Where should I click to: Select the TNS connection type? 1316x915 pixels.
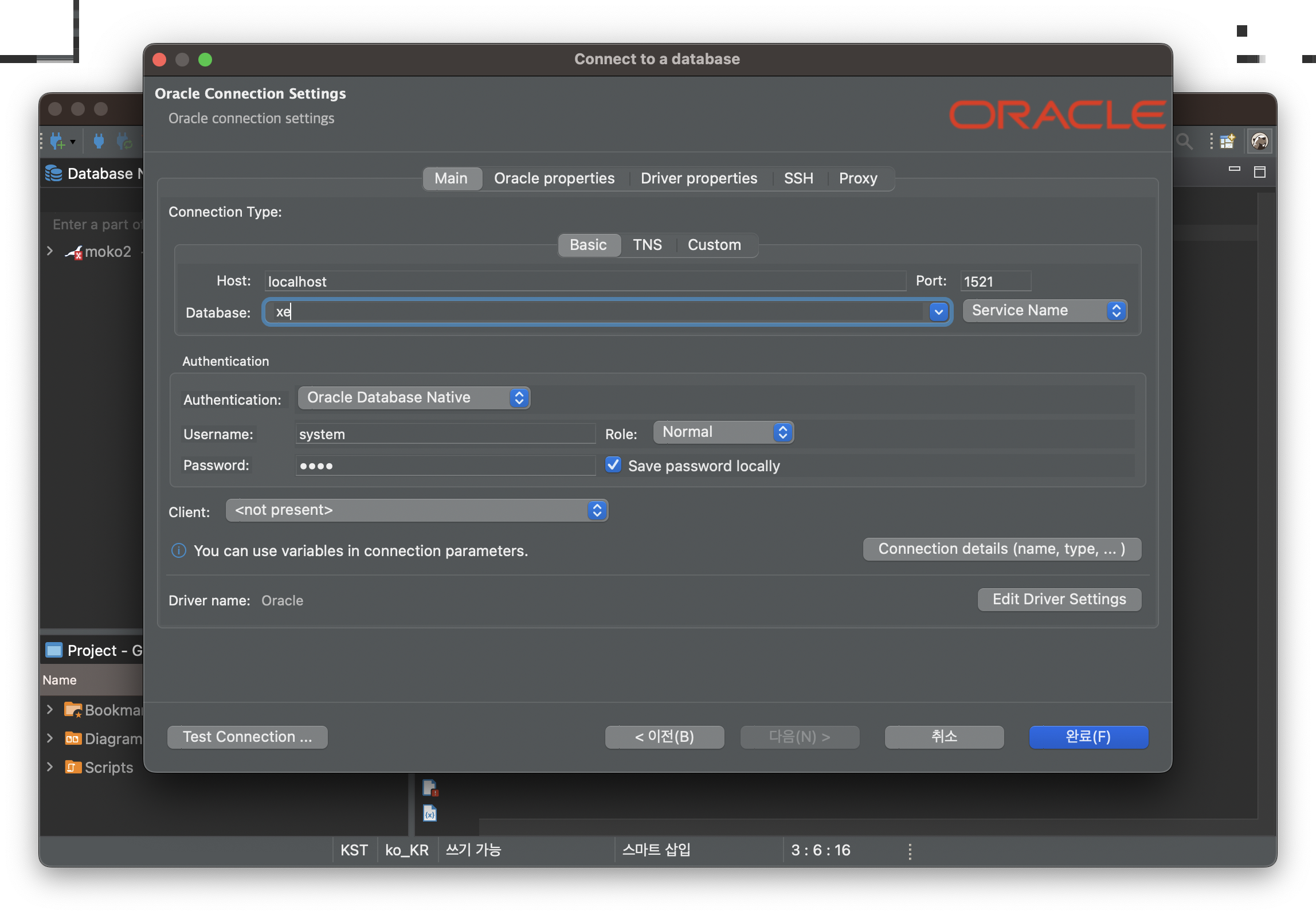(647, 245)
